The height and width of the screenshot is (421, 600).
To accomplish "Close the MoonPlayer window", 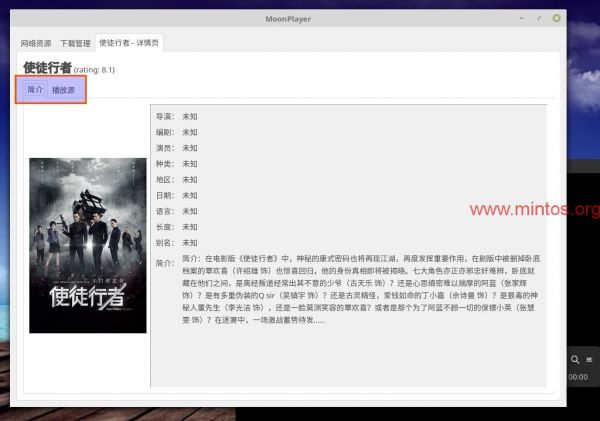I will (556, 18).
